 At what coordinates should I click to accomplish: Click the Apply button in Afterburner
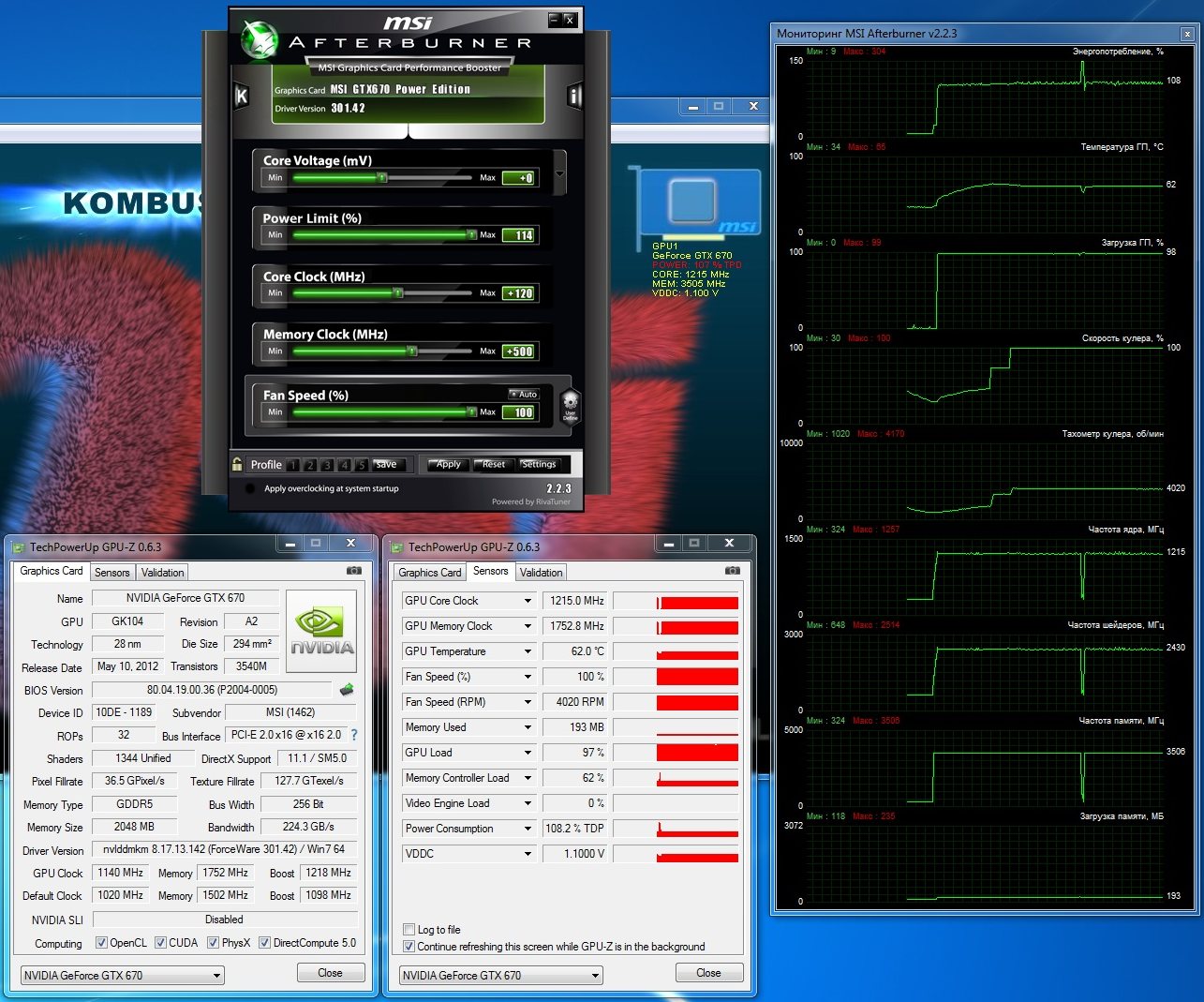click(448, 464)
